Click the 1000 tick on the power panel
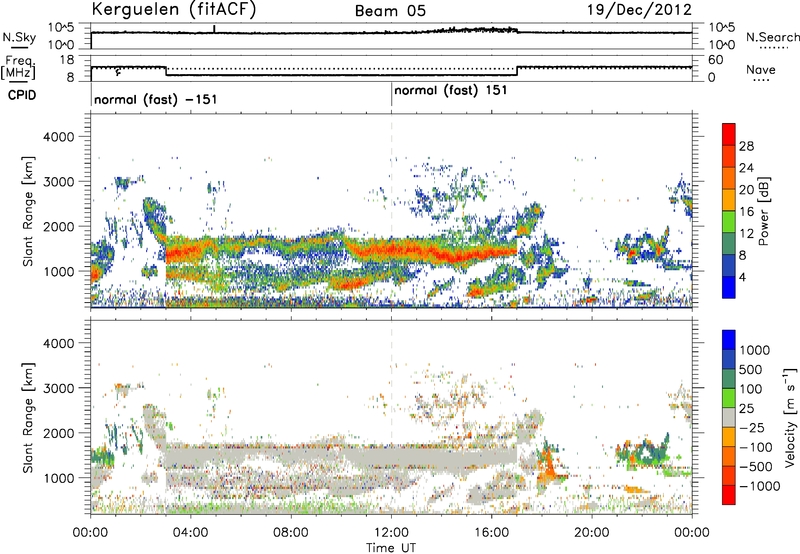 pyautogui.click(x=58, y=271)
